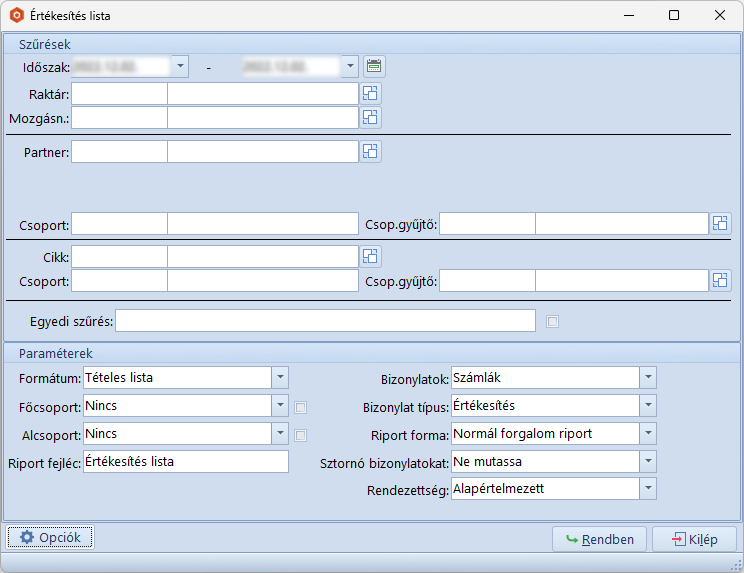Open the calendar period picker icon
Viewport: 744px width, 573px height.
point(374,67)
